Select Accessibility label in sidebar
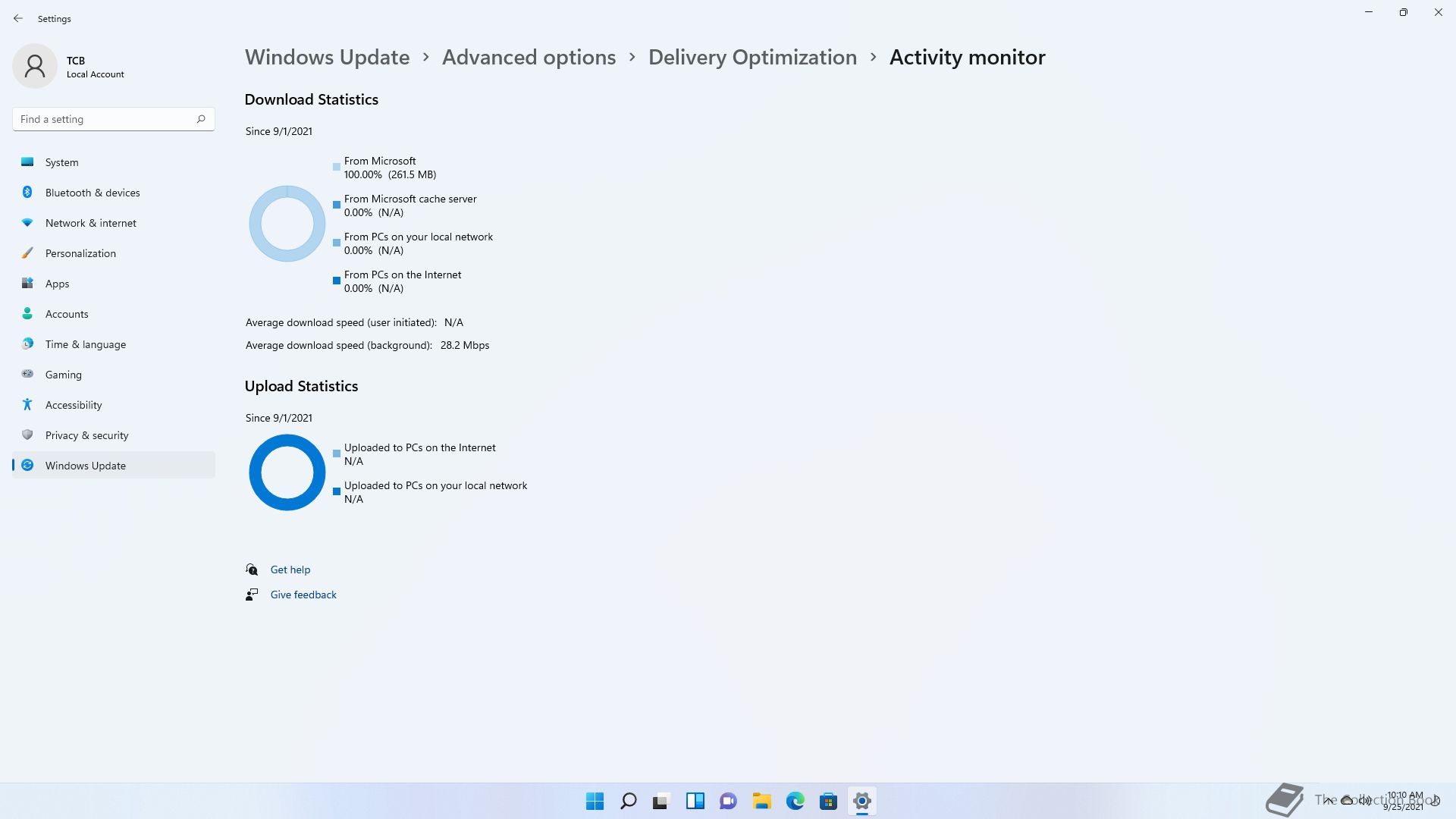The height and width of the screenshot is (819, 1456). [x=74, y=405]
